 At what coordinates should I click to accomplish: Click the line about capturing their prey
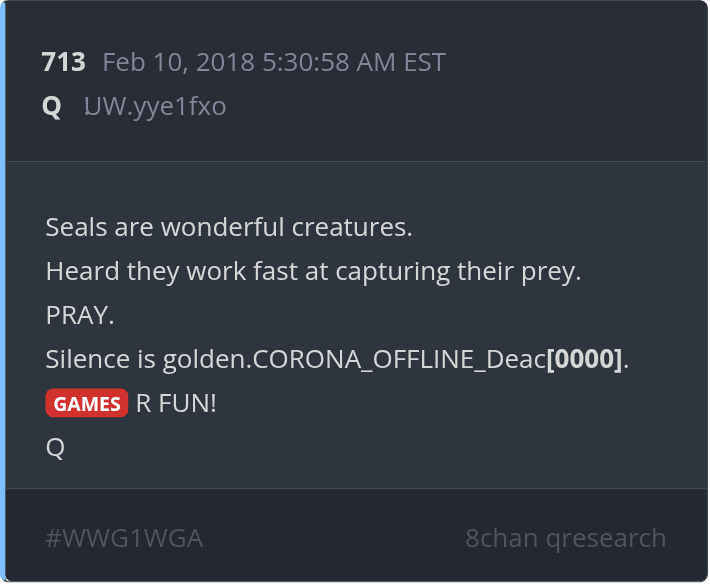coord(313,271)
